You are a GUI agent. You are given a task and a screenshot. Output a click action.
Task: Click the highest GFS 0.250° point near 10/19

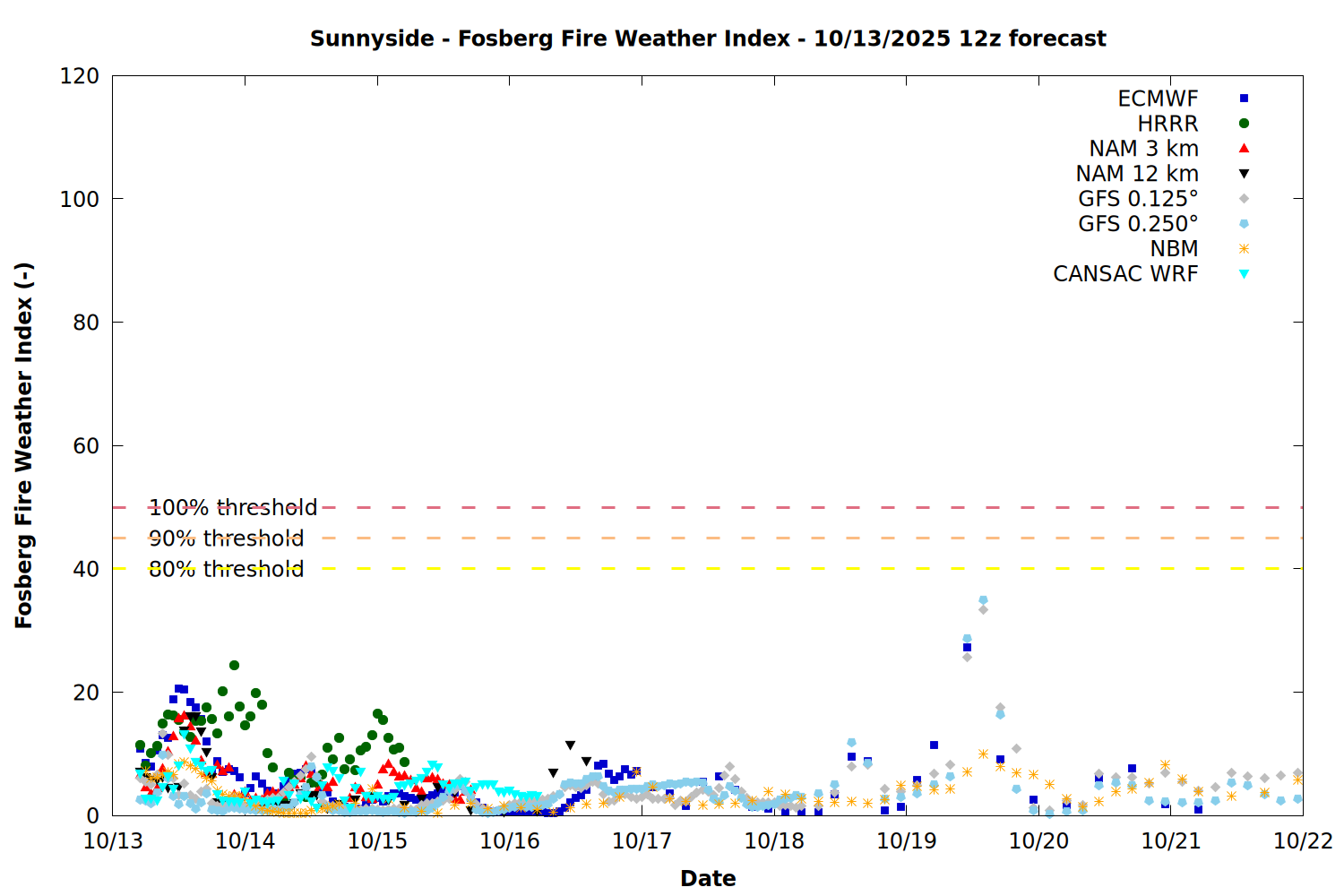pos(983,600)
